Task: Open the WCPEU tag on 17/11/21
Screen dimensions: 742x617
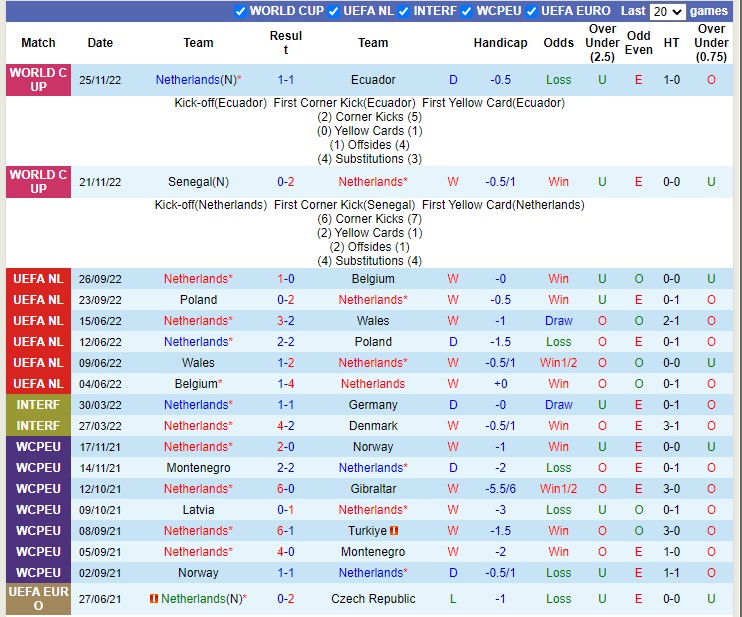Action: click(38, 447)
